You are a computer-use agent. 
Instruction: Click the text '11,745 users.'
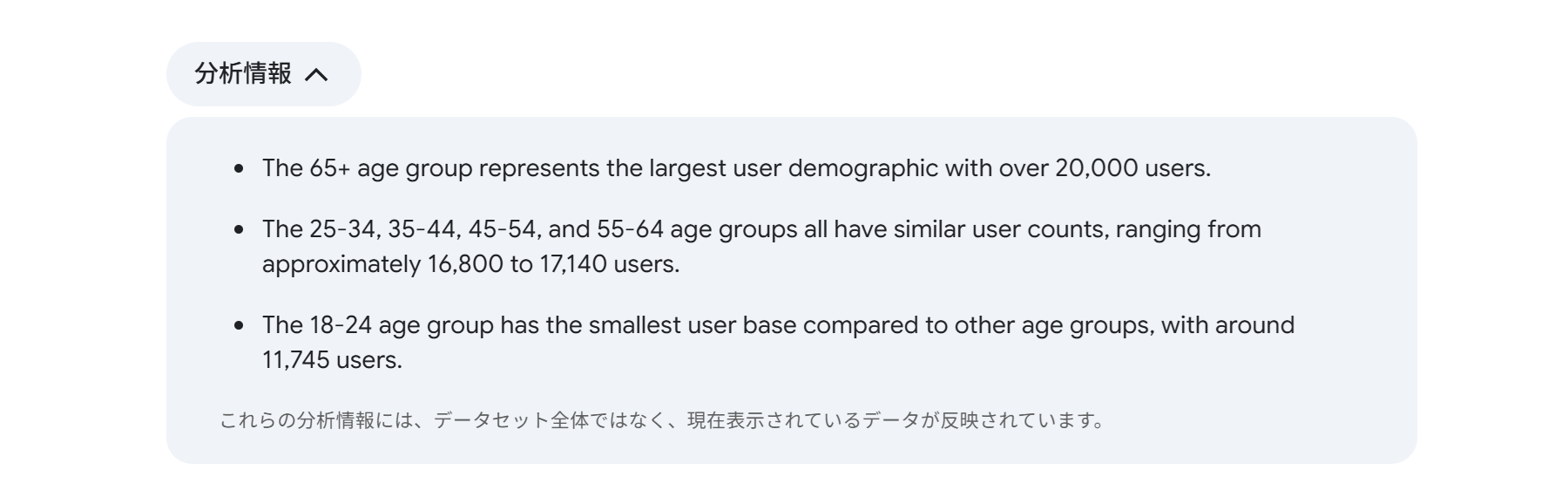[x=332, y=360]
